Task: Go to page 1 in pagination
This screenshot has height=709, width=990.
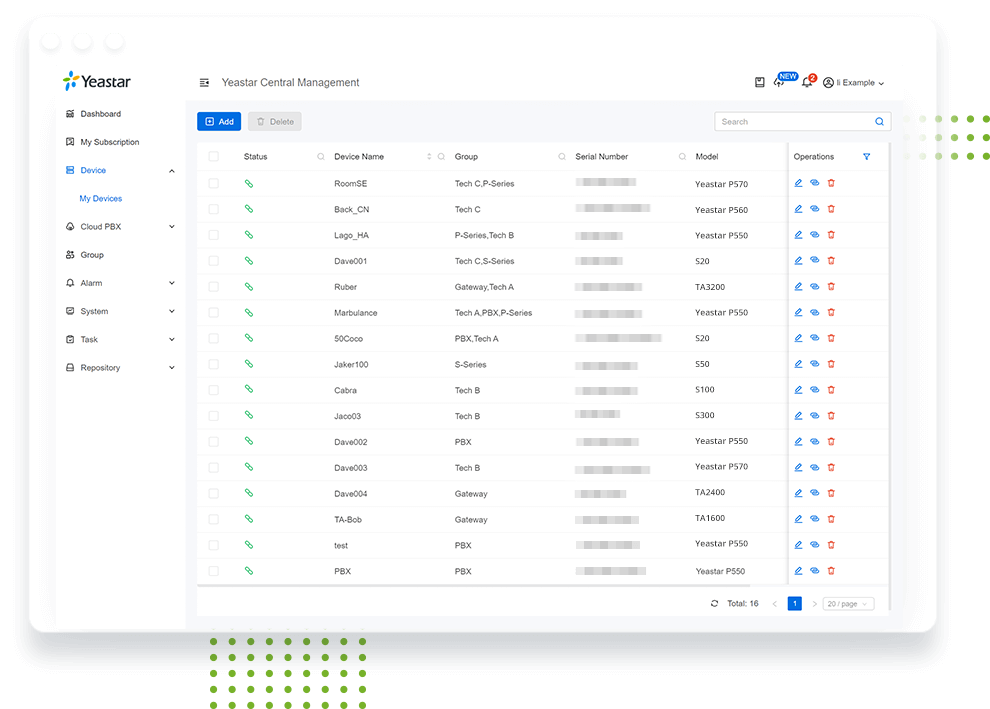Action: (x=794, y=604)
